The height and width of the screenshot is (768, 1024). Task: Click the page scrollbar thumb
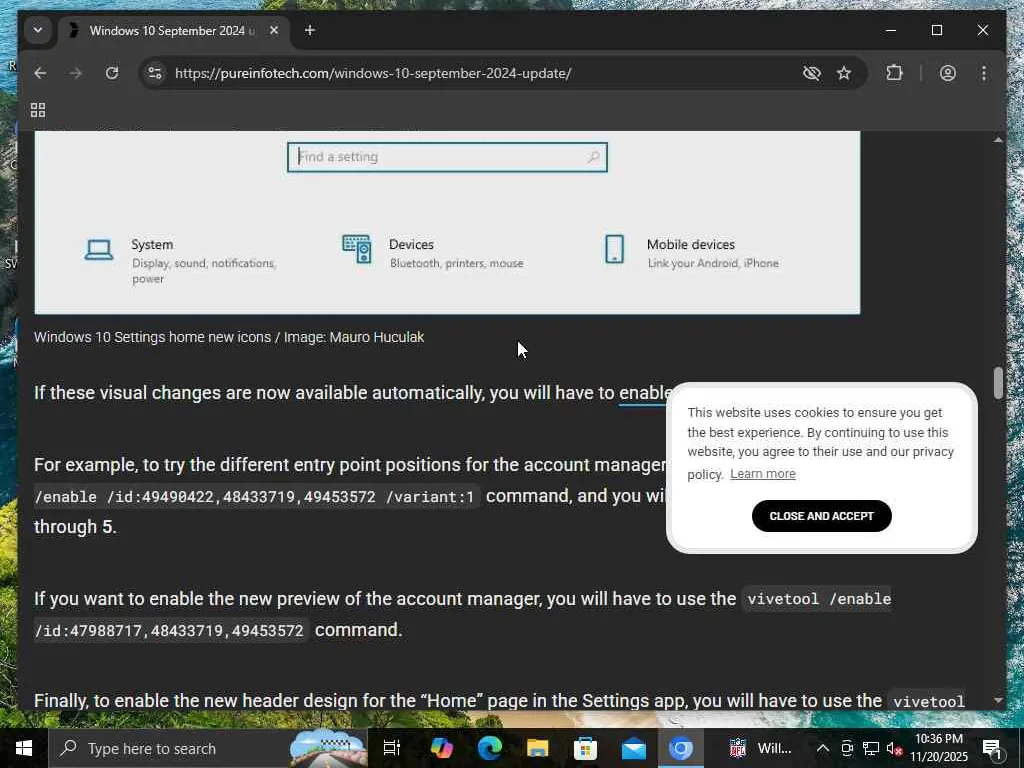(x=998, y=383)
